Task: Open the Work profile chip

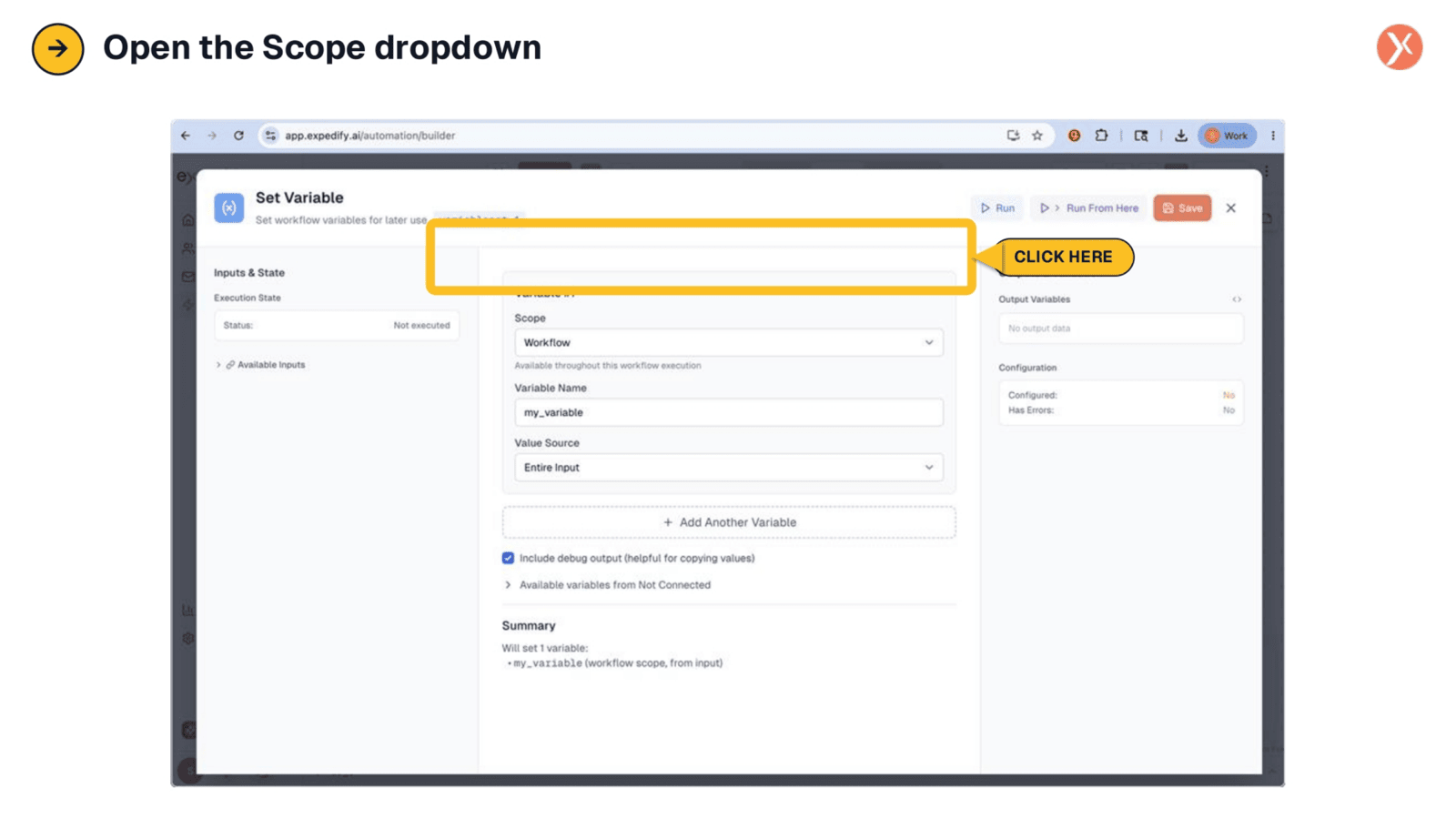Action: point(1227,136)
